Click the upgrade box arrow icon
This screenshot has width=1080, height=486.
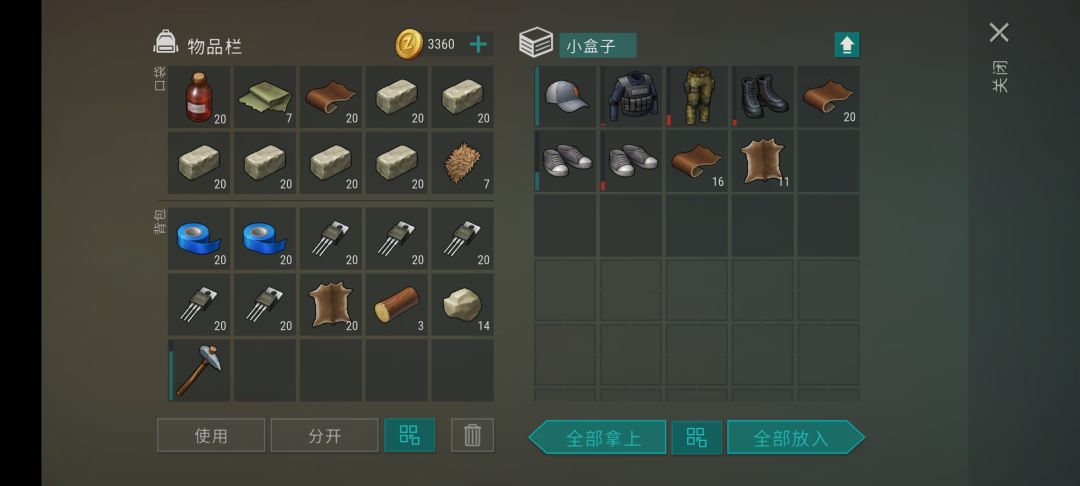[847, 45]
